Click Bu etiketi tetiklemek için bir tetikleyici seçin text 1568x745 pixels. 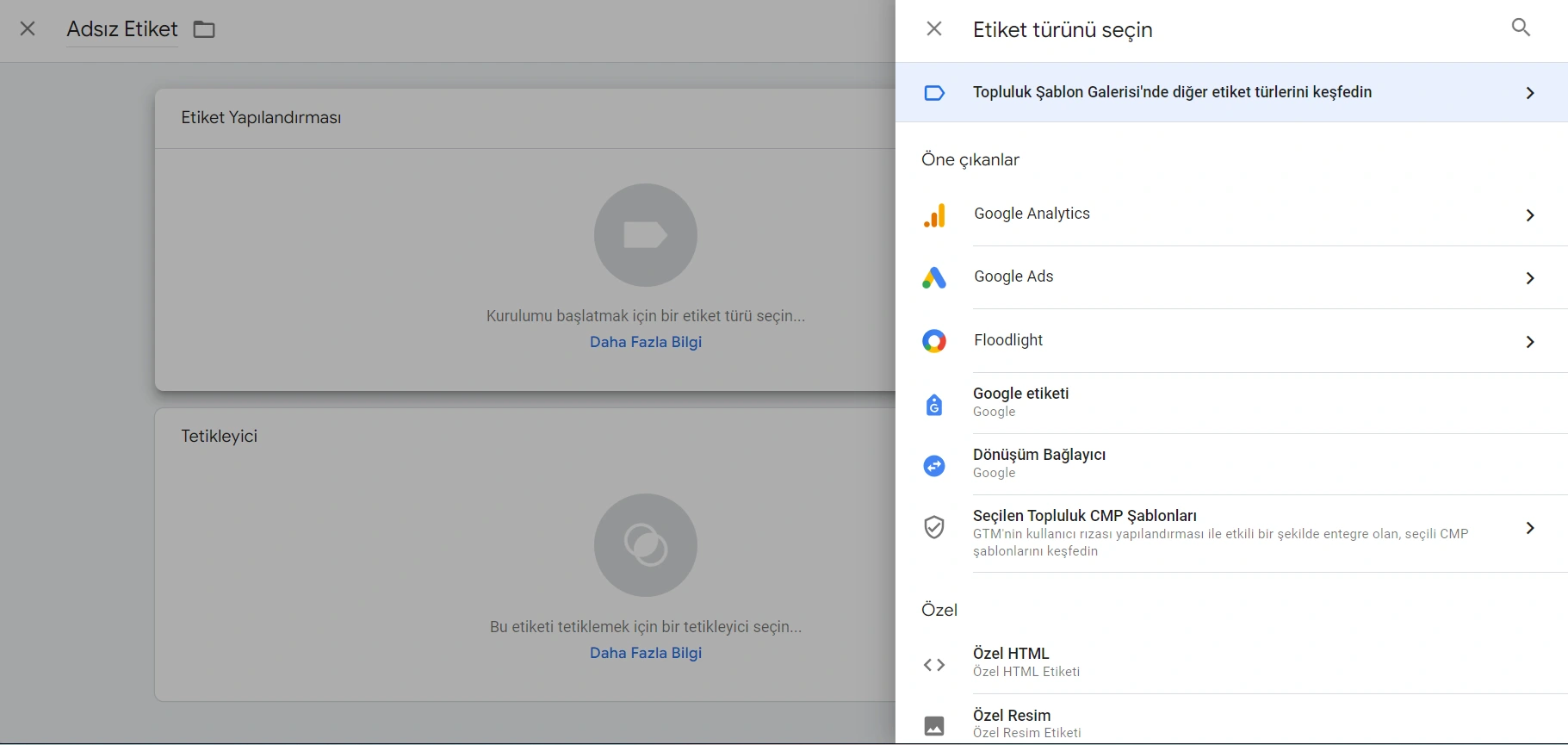646,627
